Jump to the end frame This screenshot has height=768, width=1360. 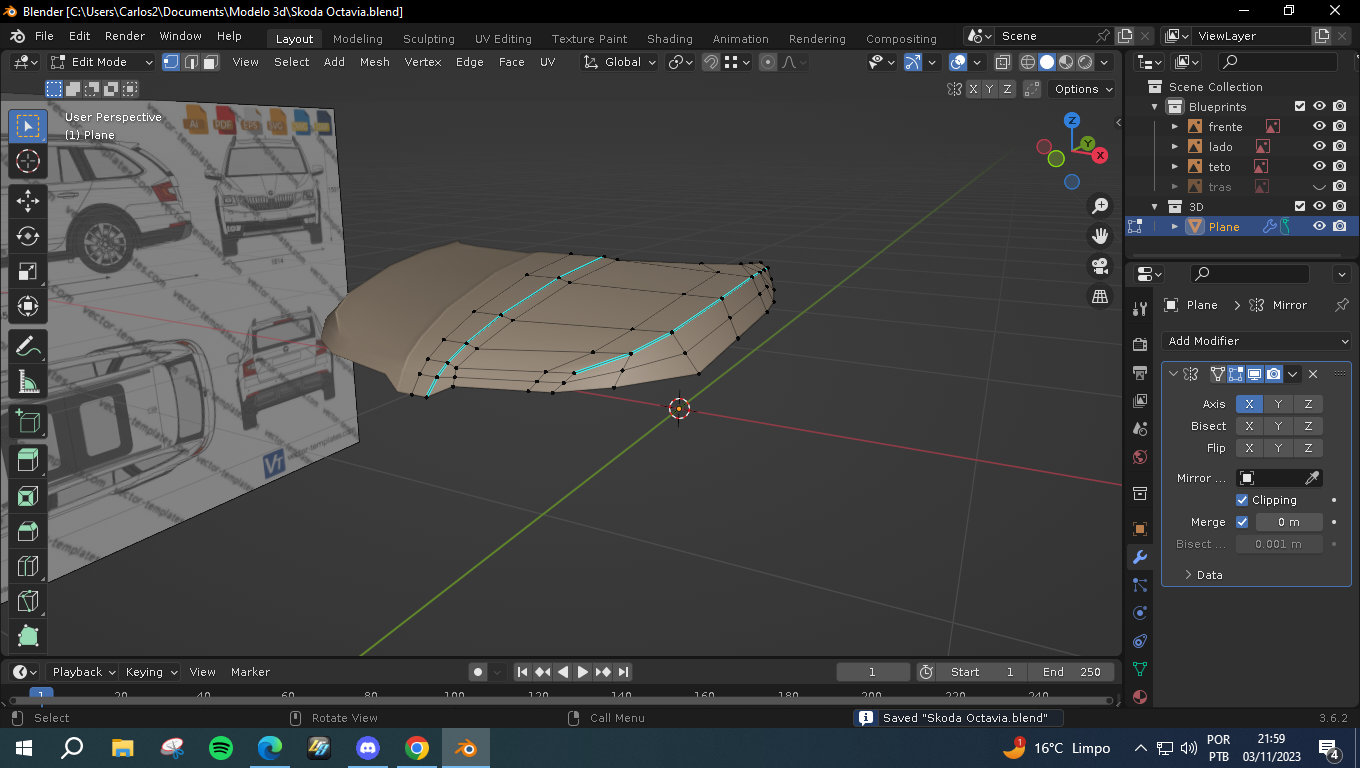click(623, 672)
